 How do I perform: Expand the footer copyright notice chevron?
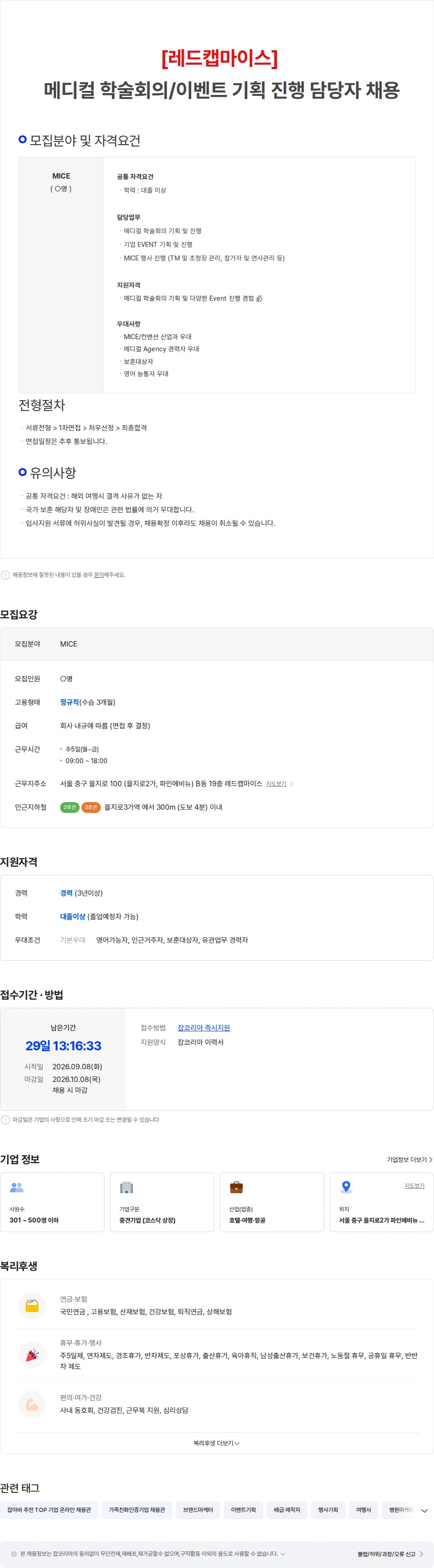[x=283, y=1554]
